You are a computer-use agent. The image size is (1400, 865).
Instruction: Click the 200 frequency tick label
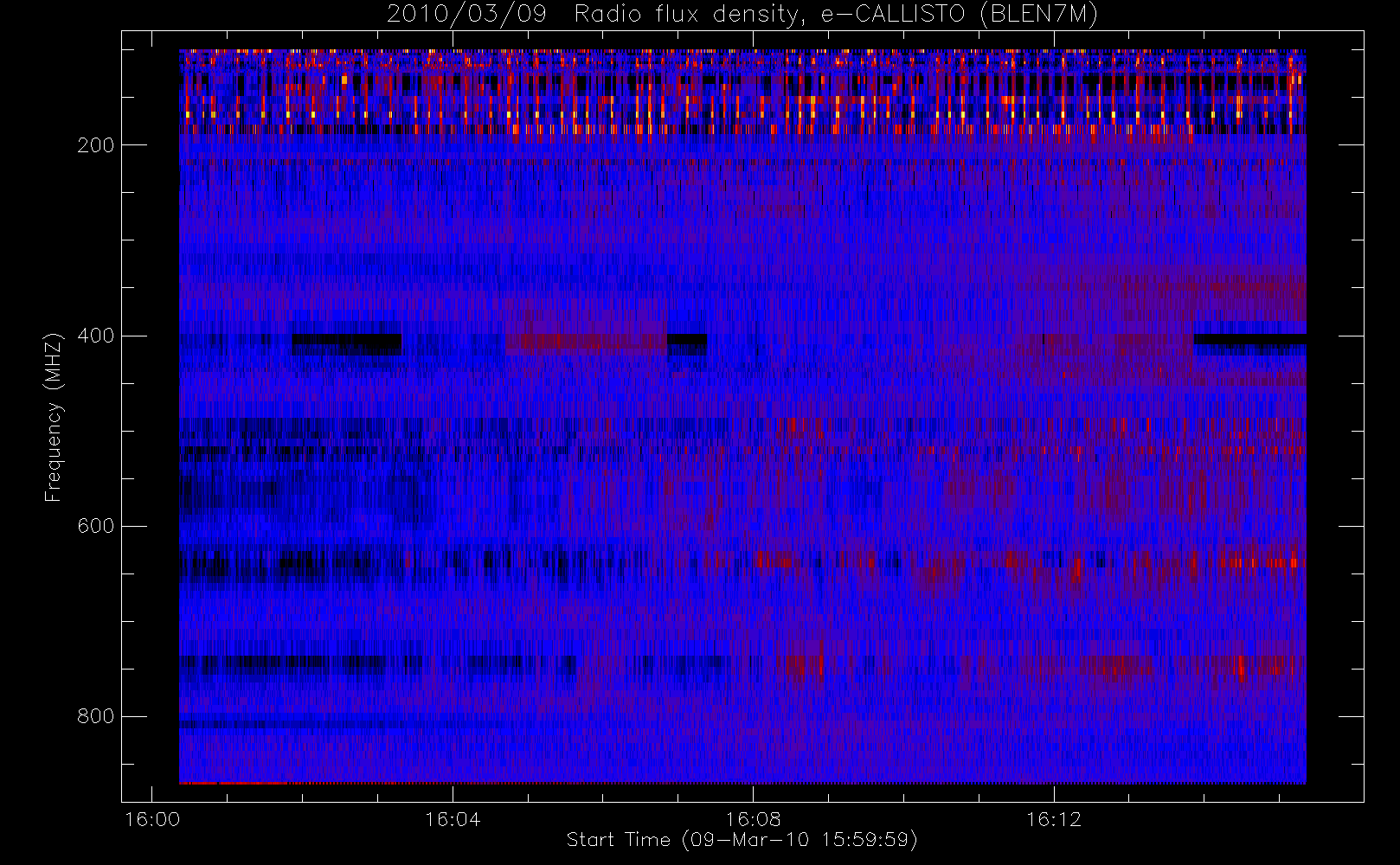click(x=95, y=145)
